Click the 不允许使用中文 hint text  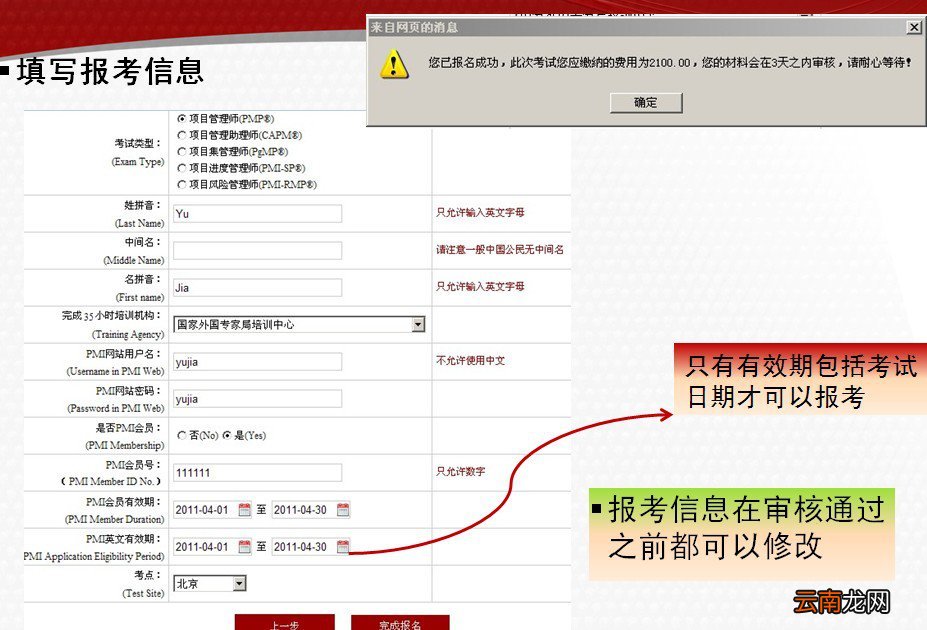click(471, 361)
